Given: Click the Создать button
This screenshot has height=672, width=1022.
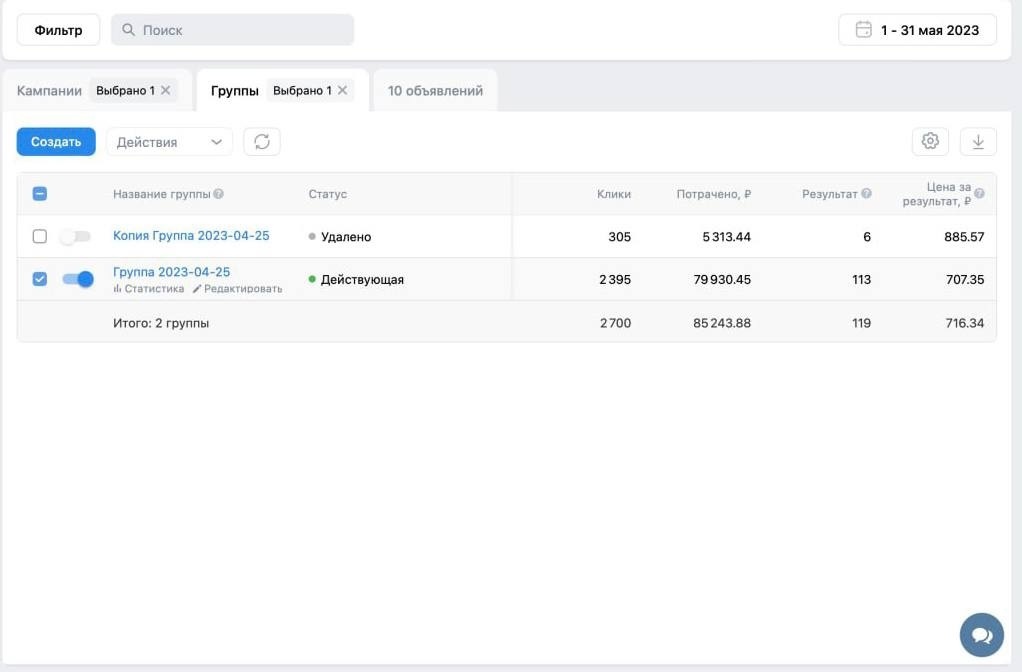Looking at the screenshot, I should coord(56,141).
